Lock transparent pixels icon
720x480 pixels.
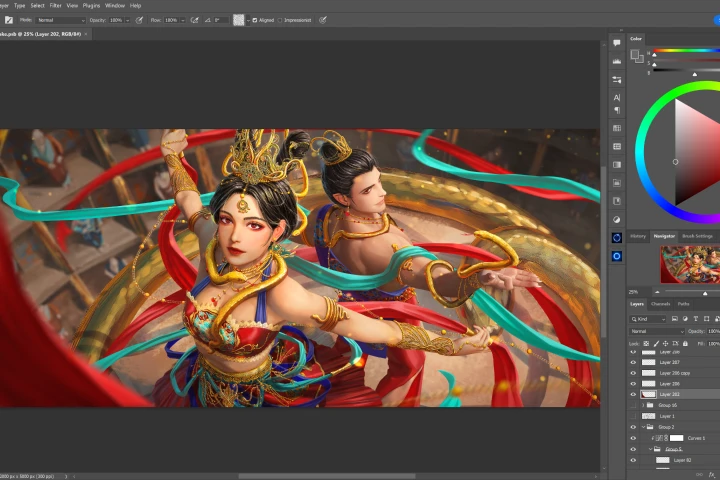(646, 344)
